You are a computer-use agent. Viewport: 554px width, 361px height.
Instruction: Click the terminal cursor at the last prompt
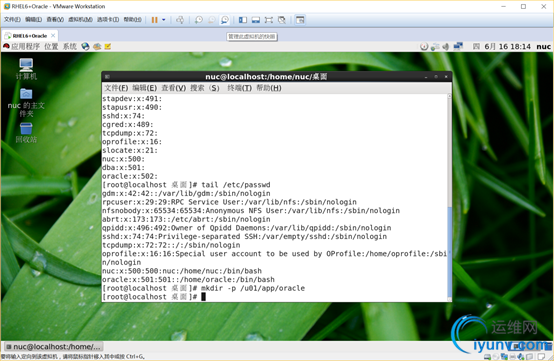click(x=204, y=297)
